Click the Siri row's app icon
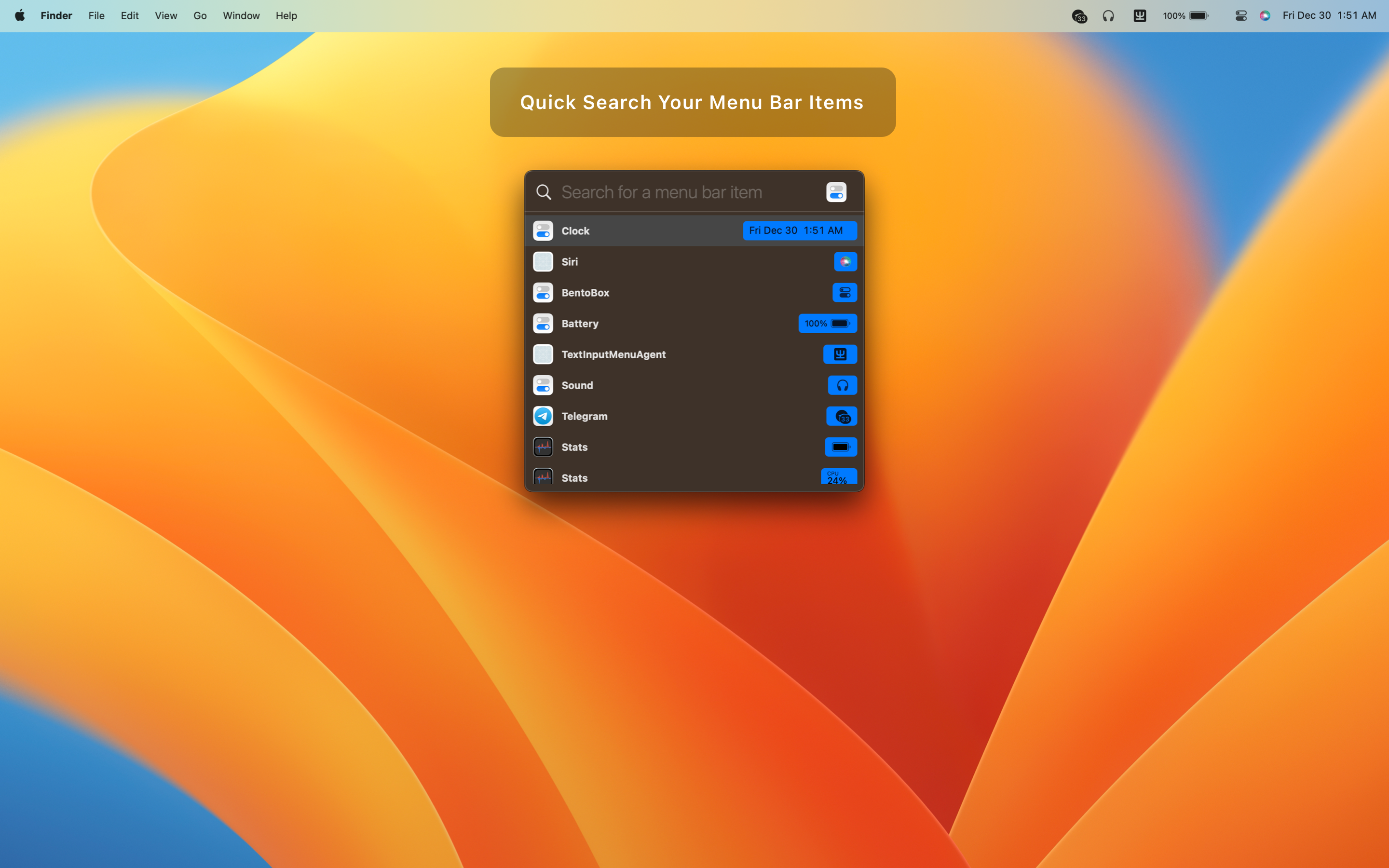Image resolution: width=1389 pixels, height=868 pixels. pyautogui.click(x=543, y=262)
